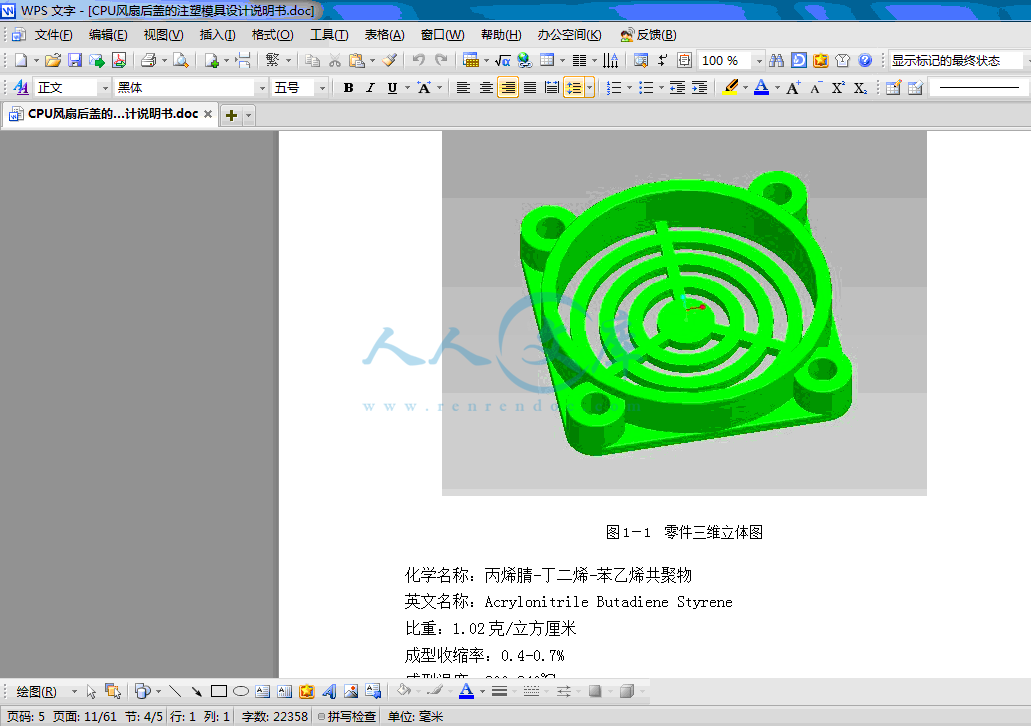Image resolution: width=1031 pixels, height=726 pixels.
Task: Expand the font color dropdown arrow
Action: click(x=777, y=87)
